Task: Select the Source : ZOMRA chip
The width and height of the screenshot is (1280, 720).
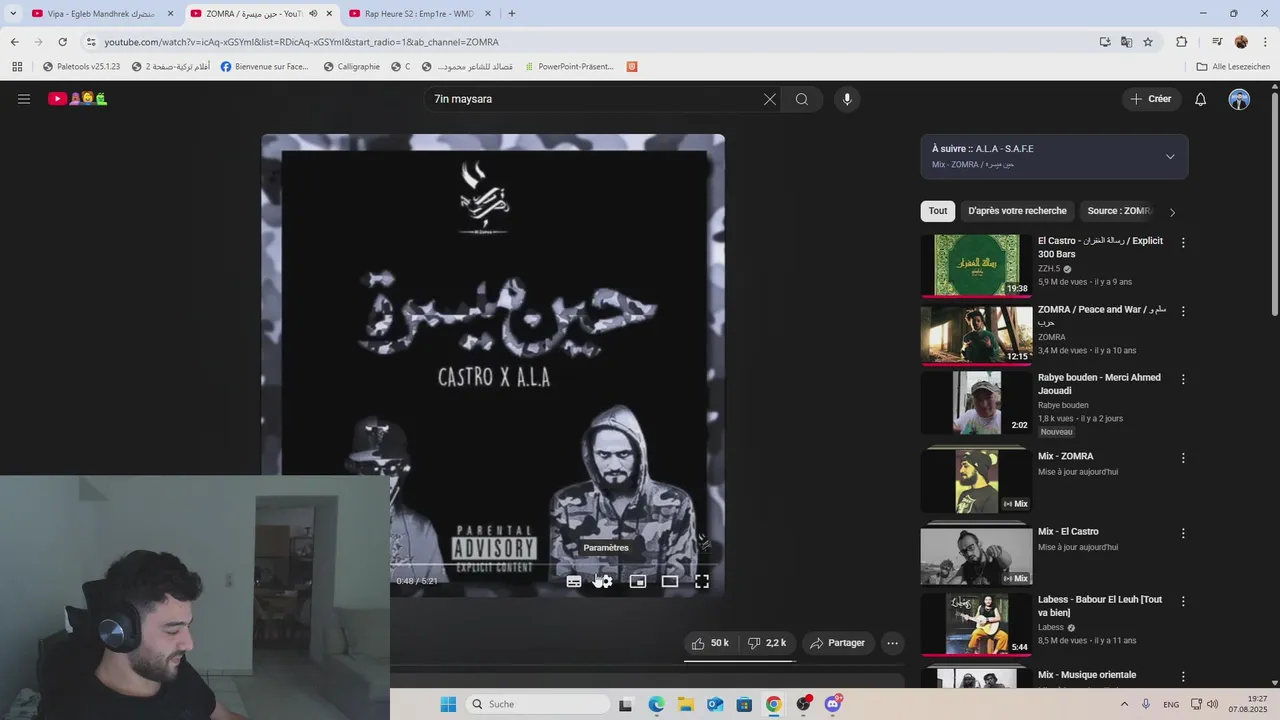Action: [x=1120, y=211]
